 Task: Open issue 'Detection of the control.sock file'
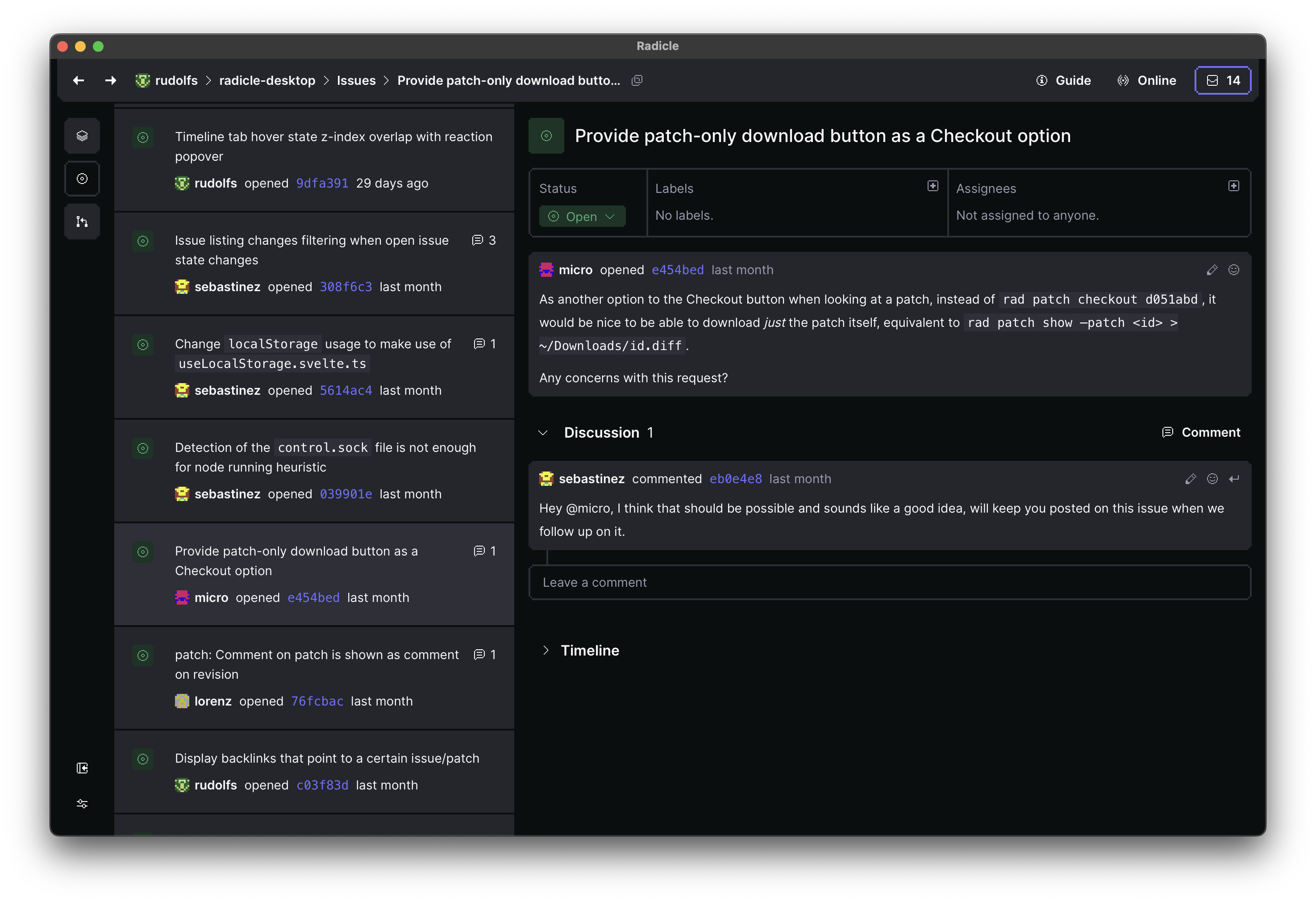click(314, 471)
